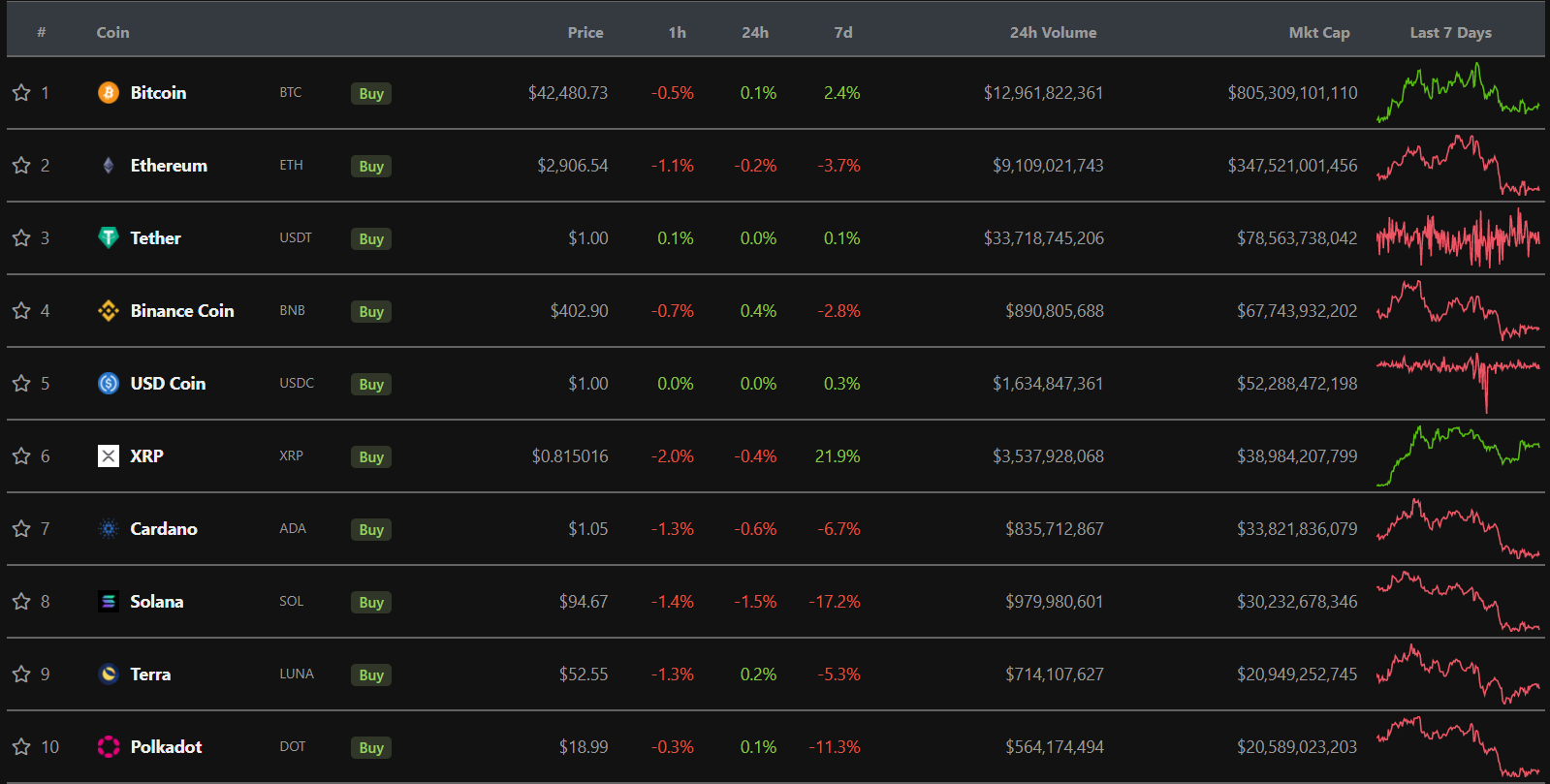Sort by the # rank column header
The image size is (1550, 784).
pyautogui.click(x=42, y=32)
